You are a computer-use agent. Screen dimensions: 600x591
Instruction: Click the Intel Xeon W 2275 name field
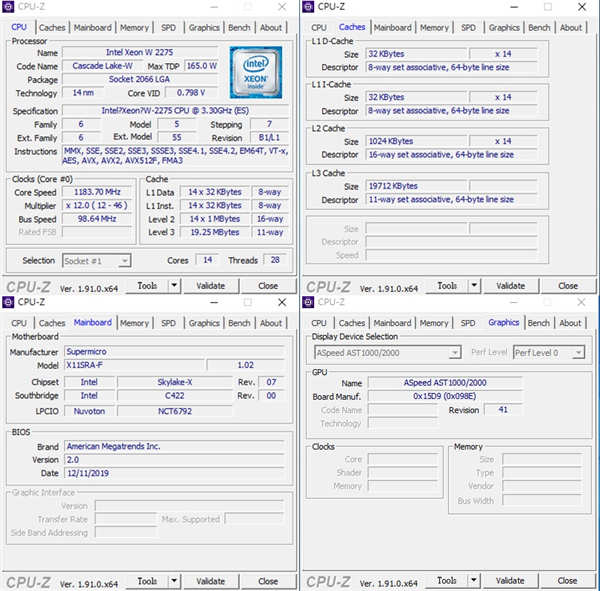140,52
